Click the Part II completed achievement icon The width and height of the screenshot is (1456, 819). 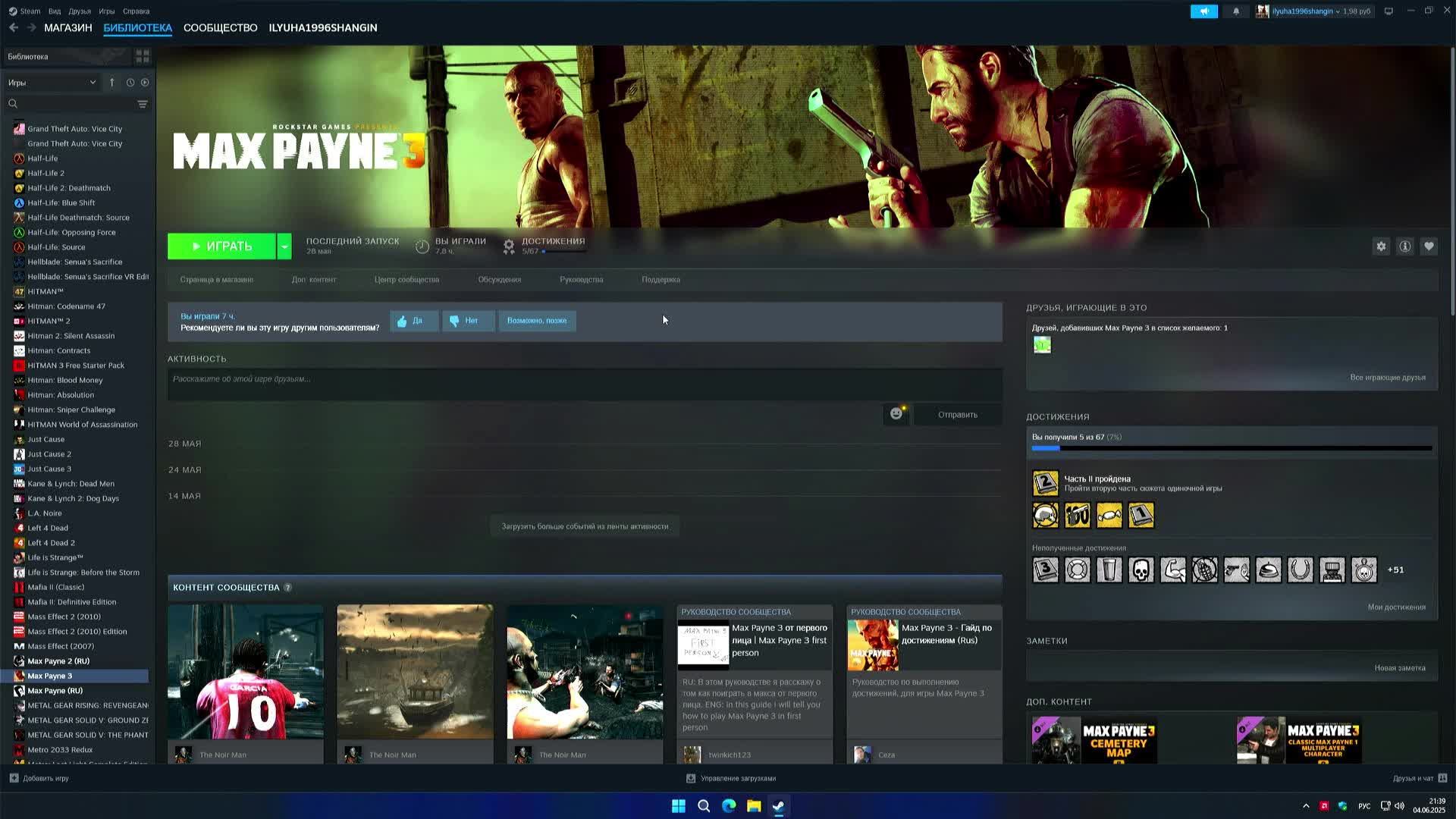pyautogui.click(x=1045, y=483)
